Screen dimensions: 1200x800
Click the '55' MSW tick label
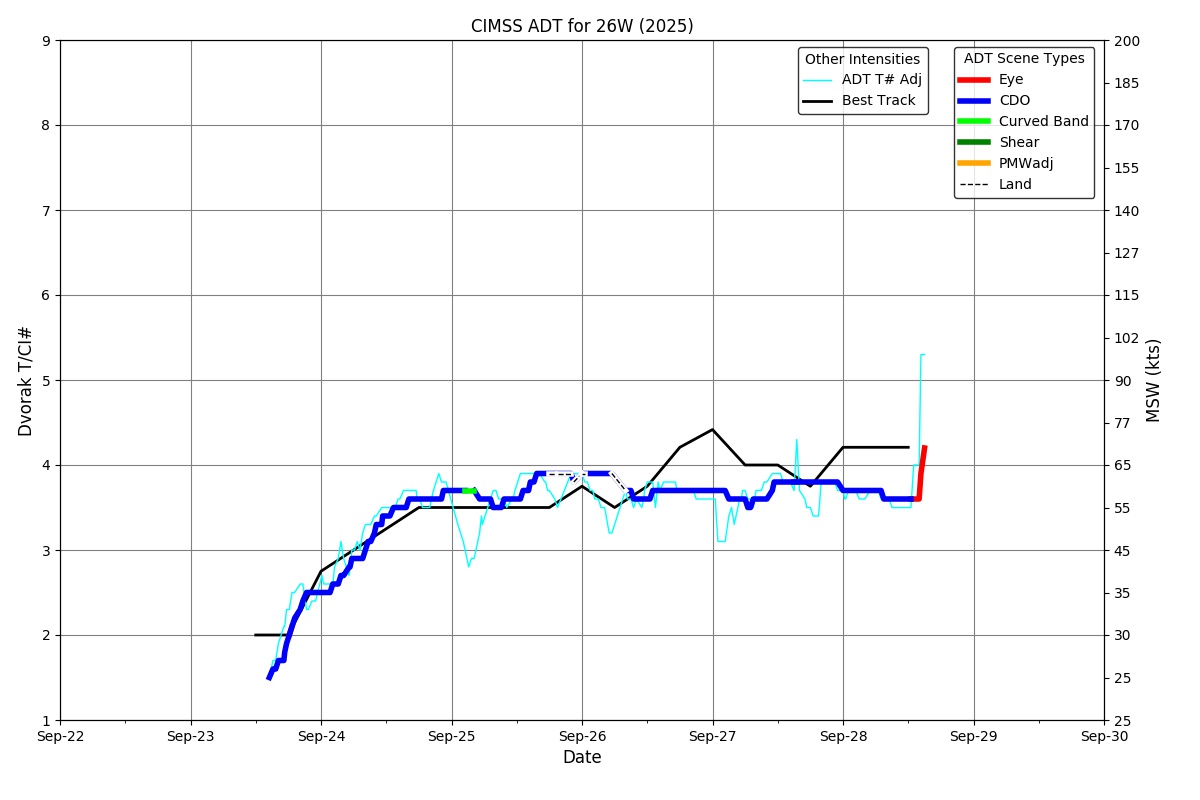click(x=1122, y=508)
